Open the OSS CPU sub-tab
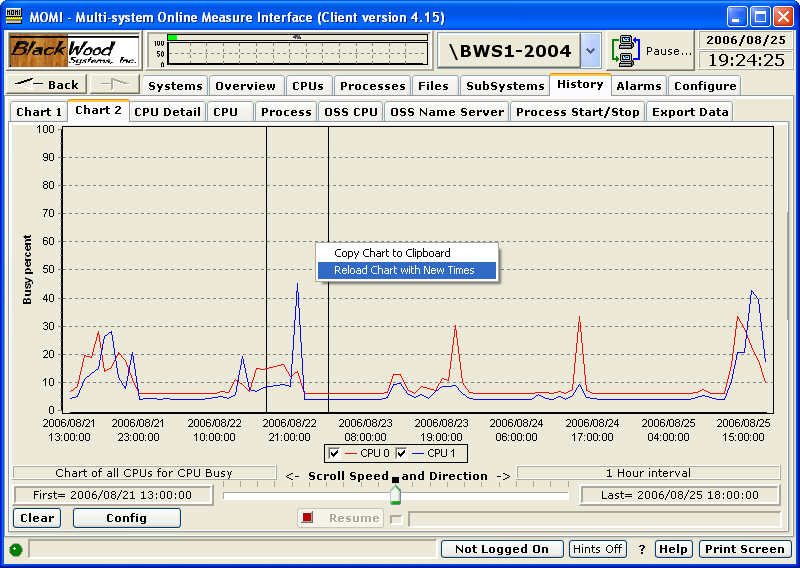 coord(351,112)
